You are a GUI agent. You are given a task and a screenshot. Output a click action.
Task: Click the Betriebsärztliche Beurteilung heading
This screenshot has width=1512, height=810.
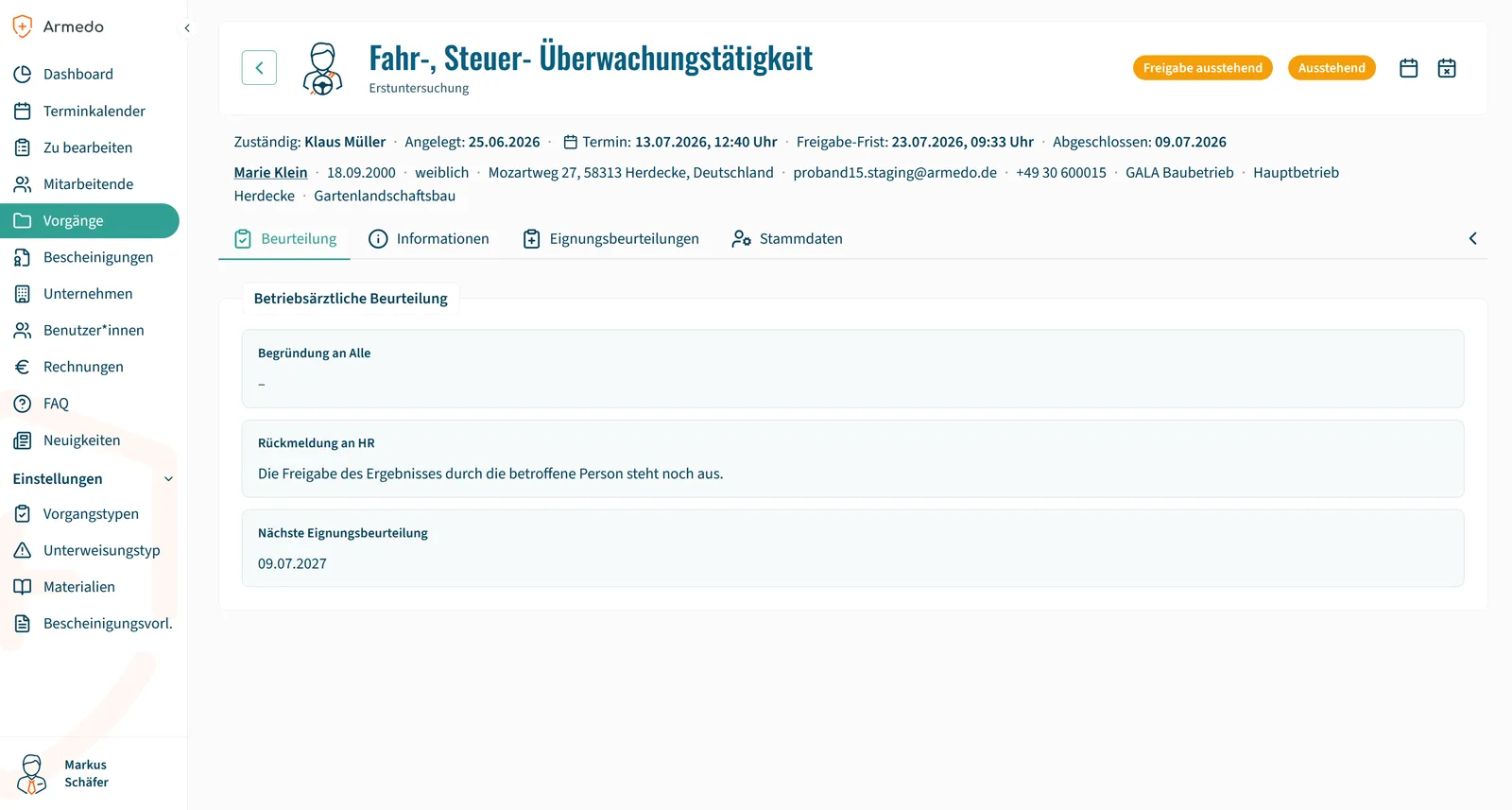pos(351,299)
